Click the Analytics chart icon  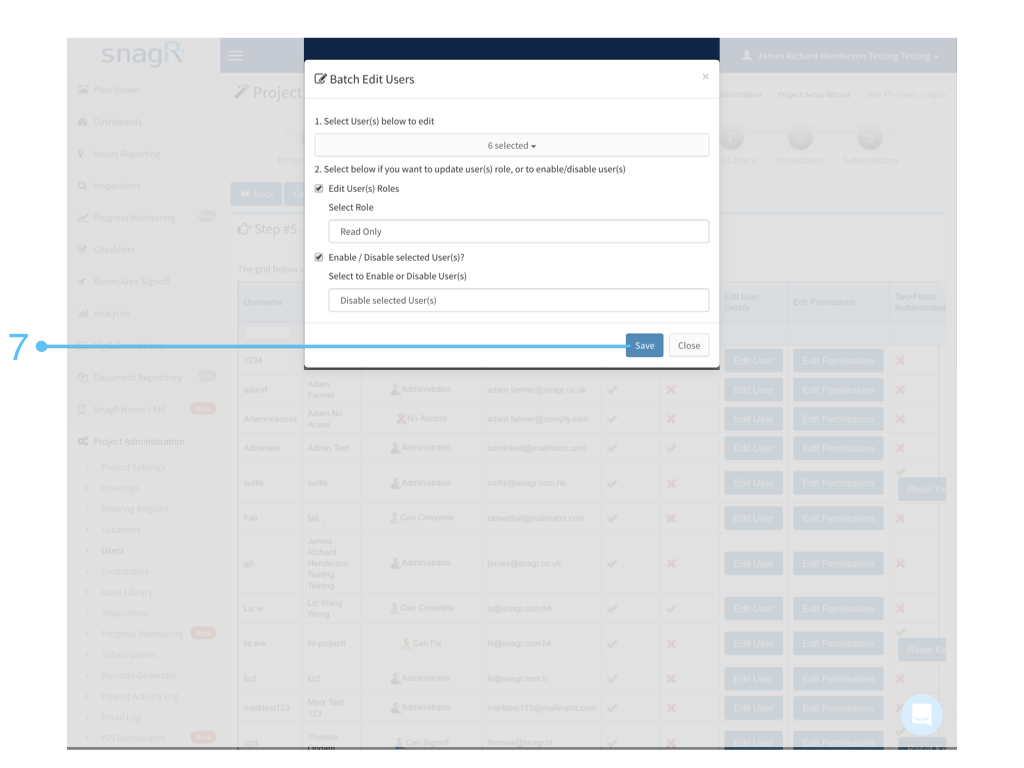pos(82,313)
